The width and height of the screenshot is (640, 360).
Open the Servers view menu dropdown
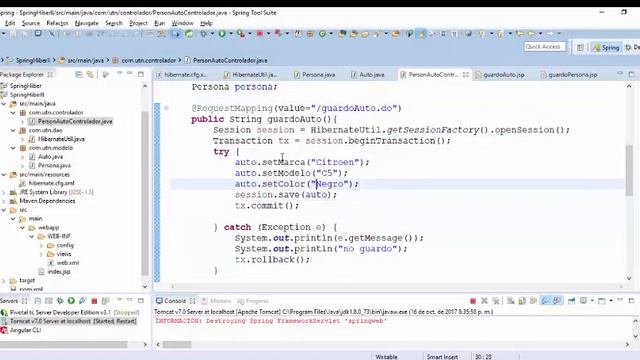[119, 300]
